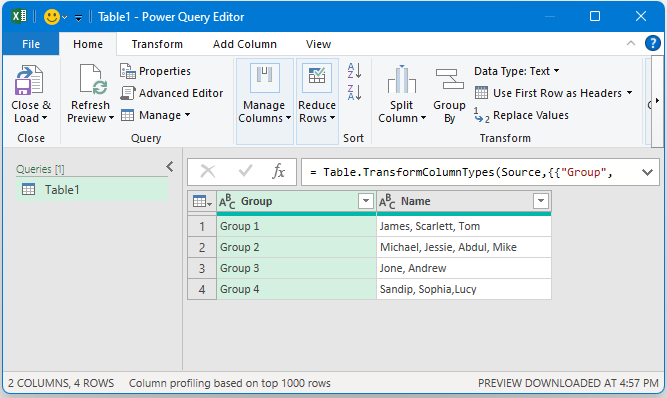Click the Manage query button
Viewport: 667px width, 398px height.
click(155, 115)
